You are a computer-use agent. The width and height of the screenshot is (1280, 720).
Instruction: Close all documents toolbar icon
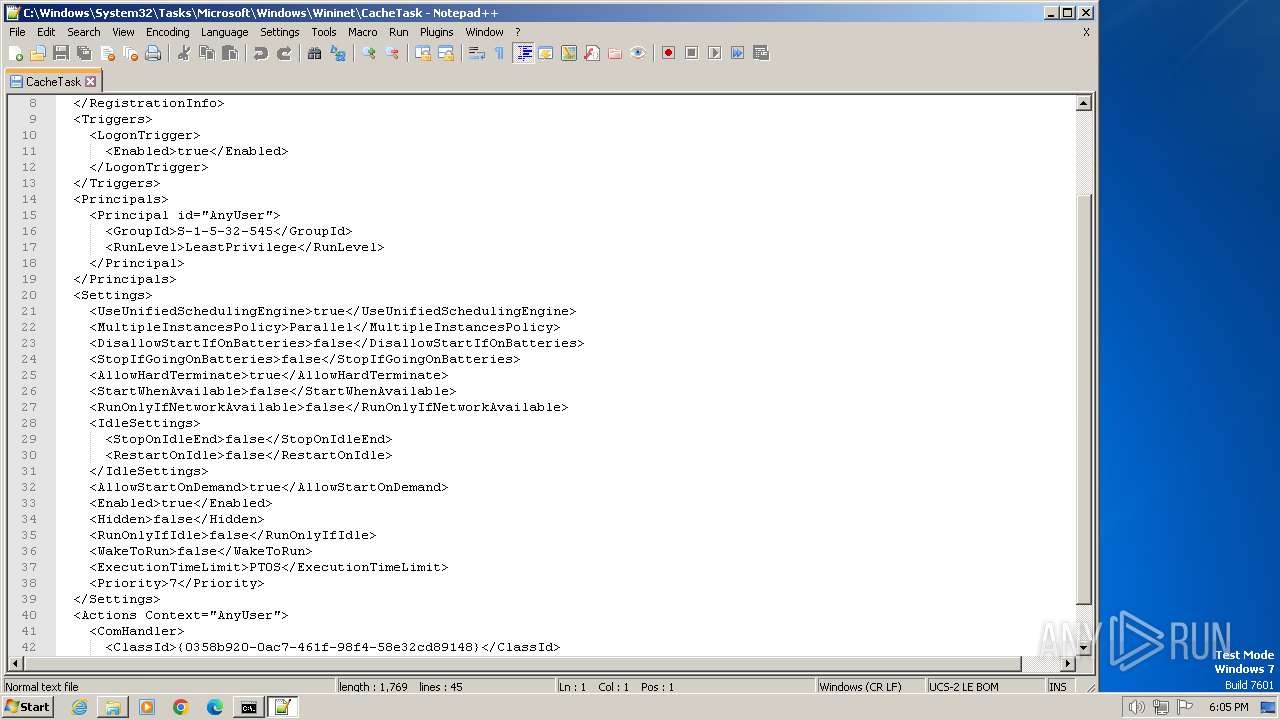click(130, 53)
